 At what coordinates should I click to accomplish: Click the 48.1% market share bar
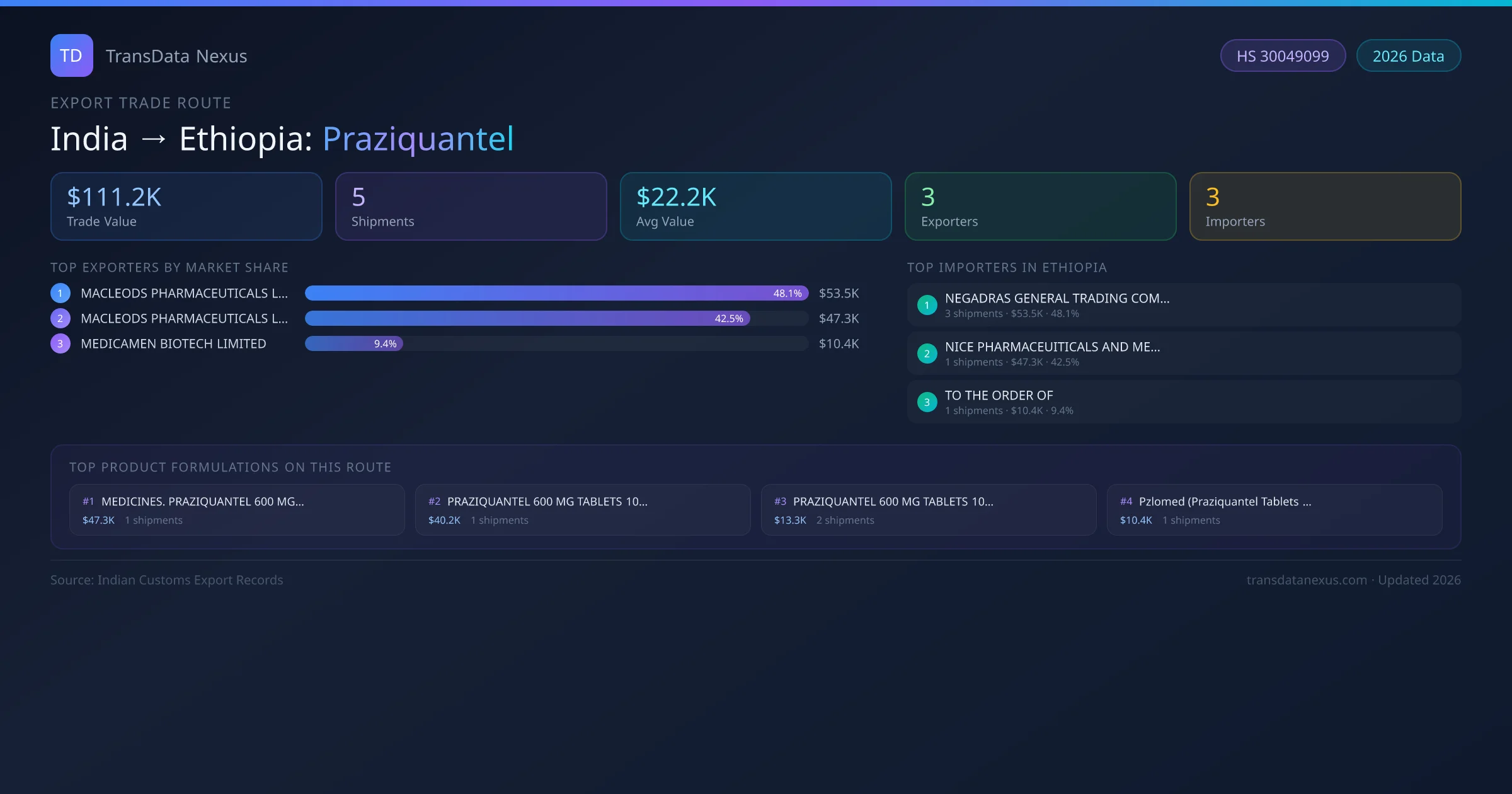click(x=556, y=293)
